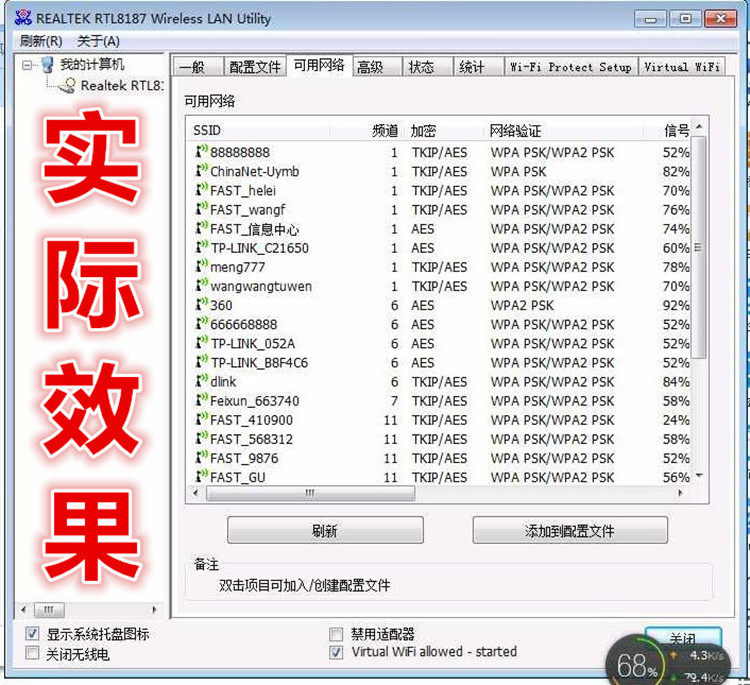Click the signal icon beside FAST_410900
Viewport: 750px width, 685px height.
coord(201,420)
